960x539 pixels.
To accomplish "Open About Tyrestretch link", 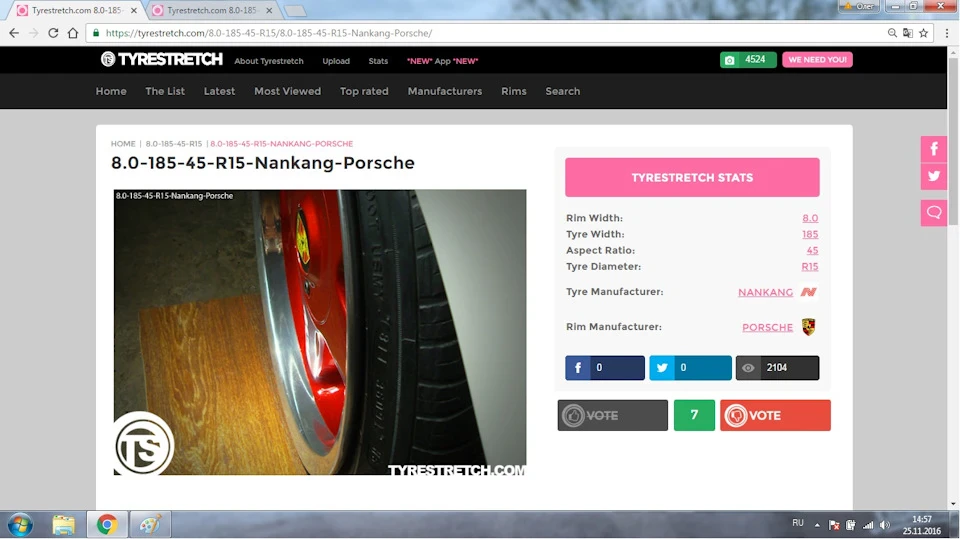I will 269,61.
